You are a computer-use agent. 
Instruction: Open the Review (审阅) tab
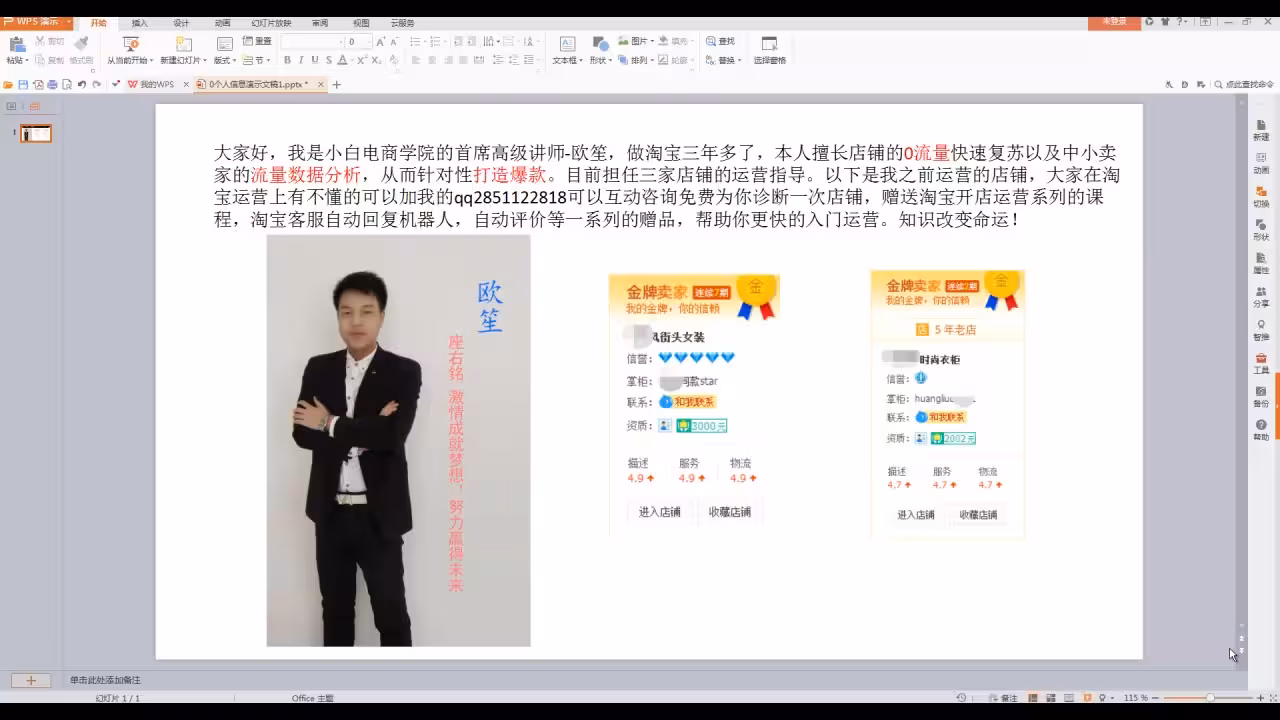(x=320, y=22)
